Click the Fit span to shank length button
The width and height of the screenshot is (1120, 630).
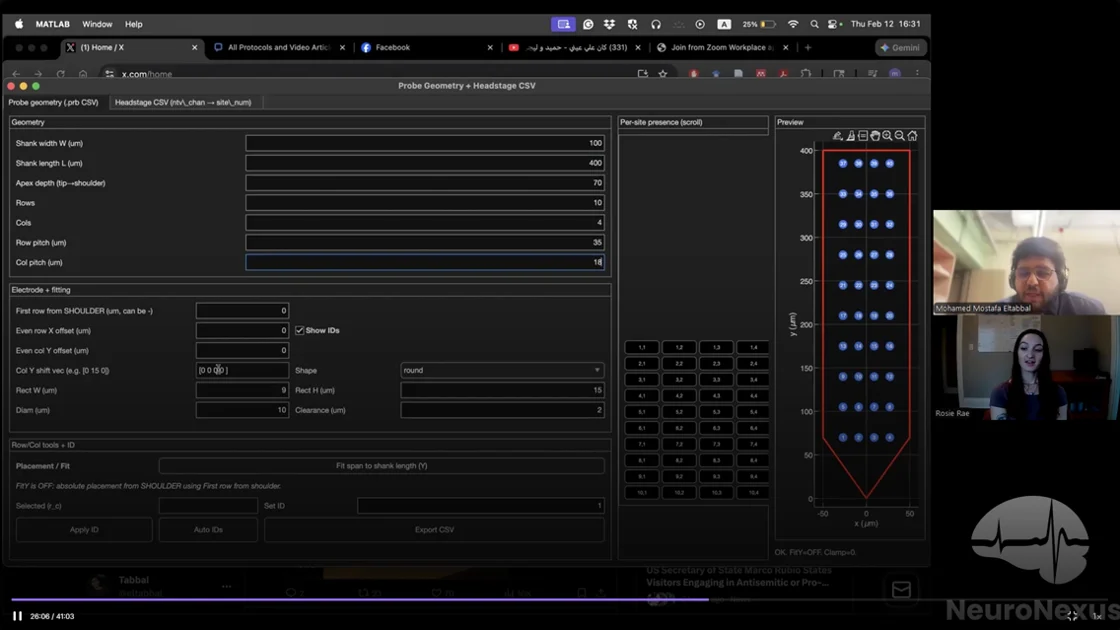click(x=381, y=466)
